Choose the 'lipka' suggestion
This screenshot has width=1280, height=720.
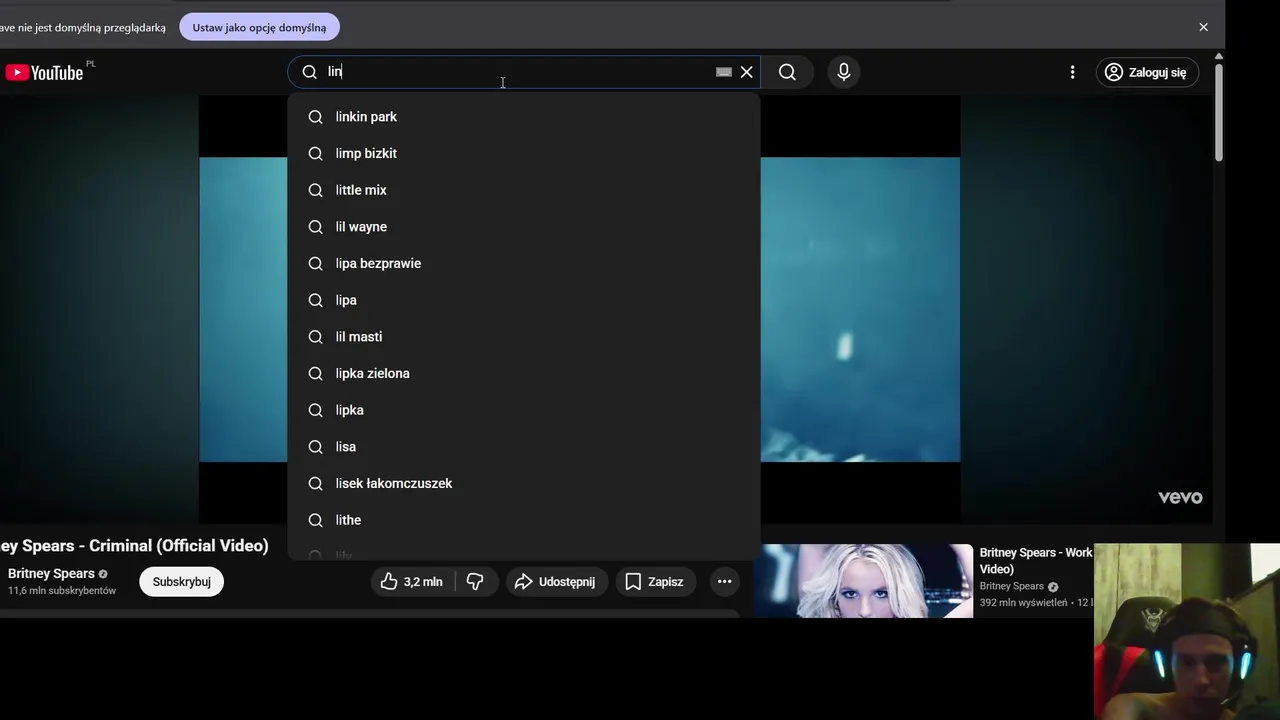tap(524, 410)
